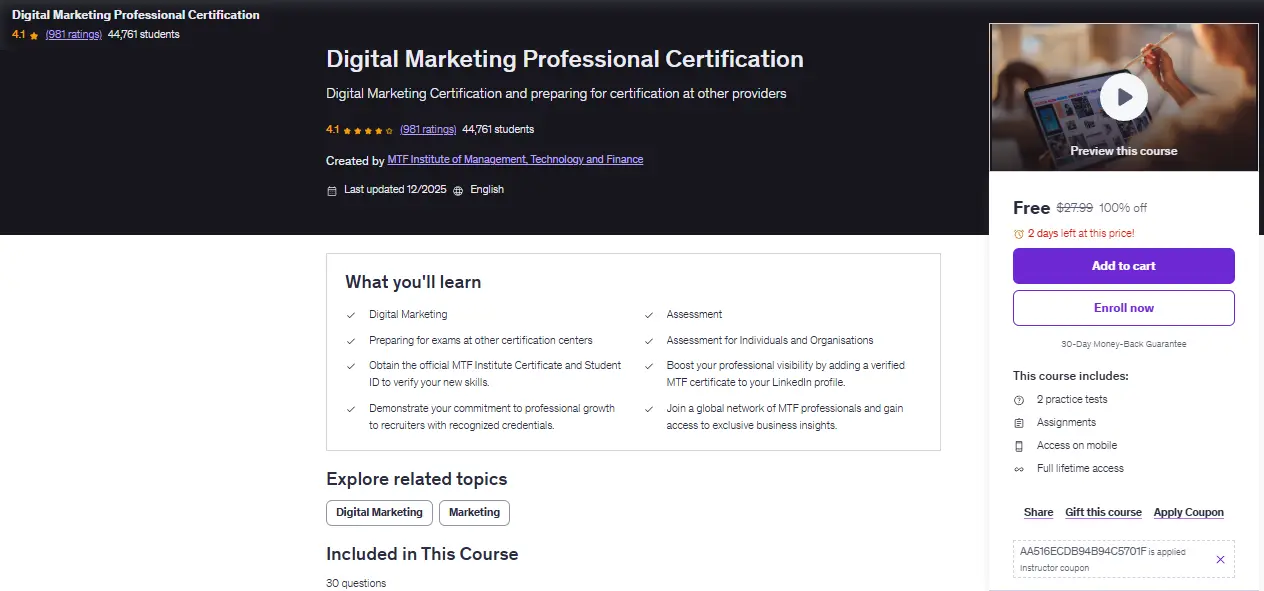This screenshot has width=1264, height=591.
Task: Click the star icon in sticky top bar
Action: click(x=34, y=35)
